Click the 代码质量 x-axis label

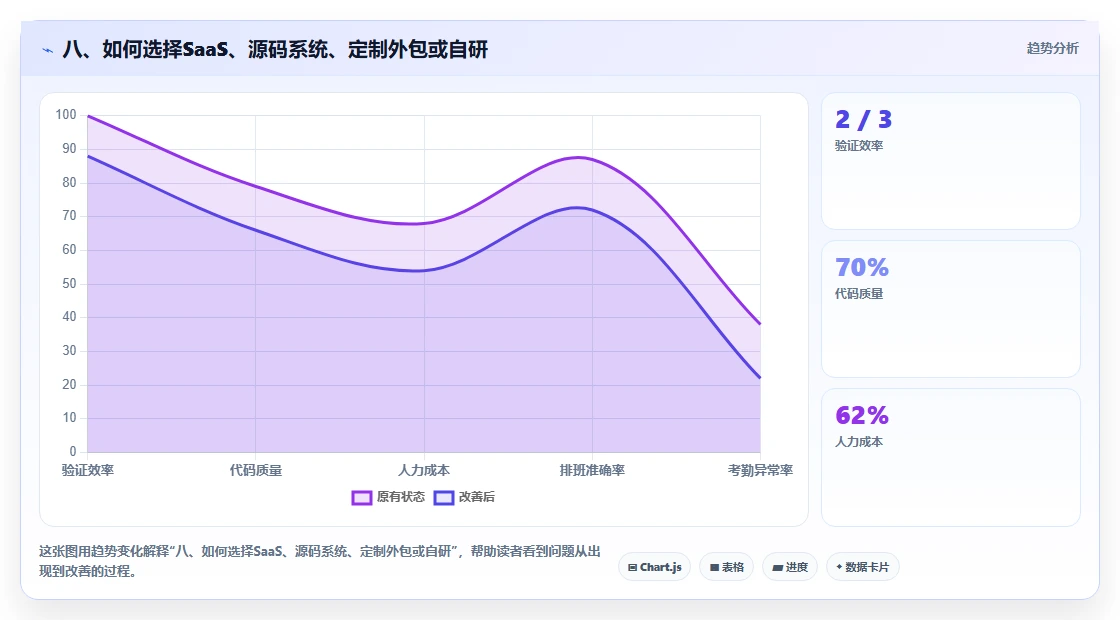(256, 470)
